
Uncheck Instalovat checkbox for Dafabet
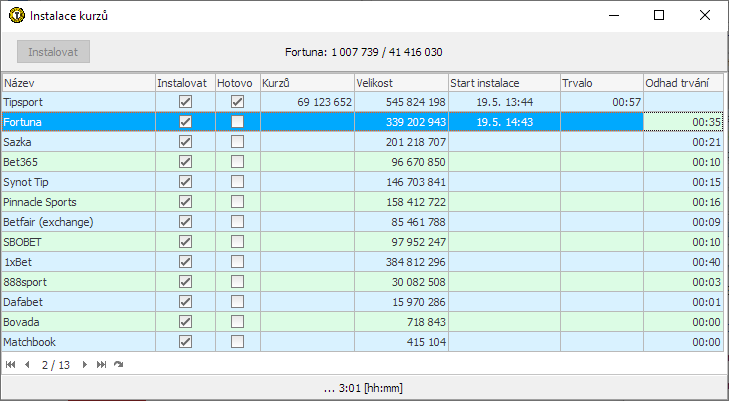[186, 301]
